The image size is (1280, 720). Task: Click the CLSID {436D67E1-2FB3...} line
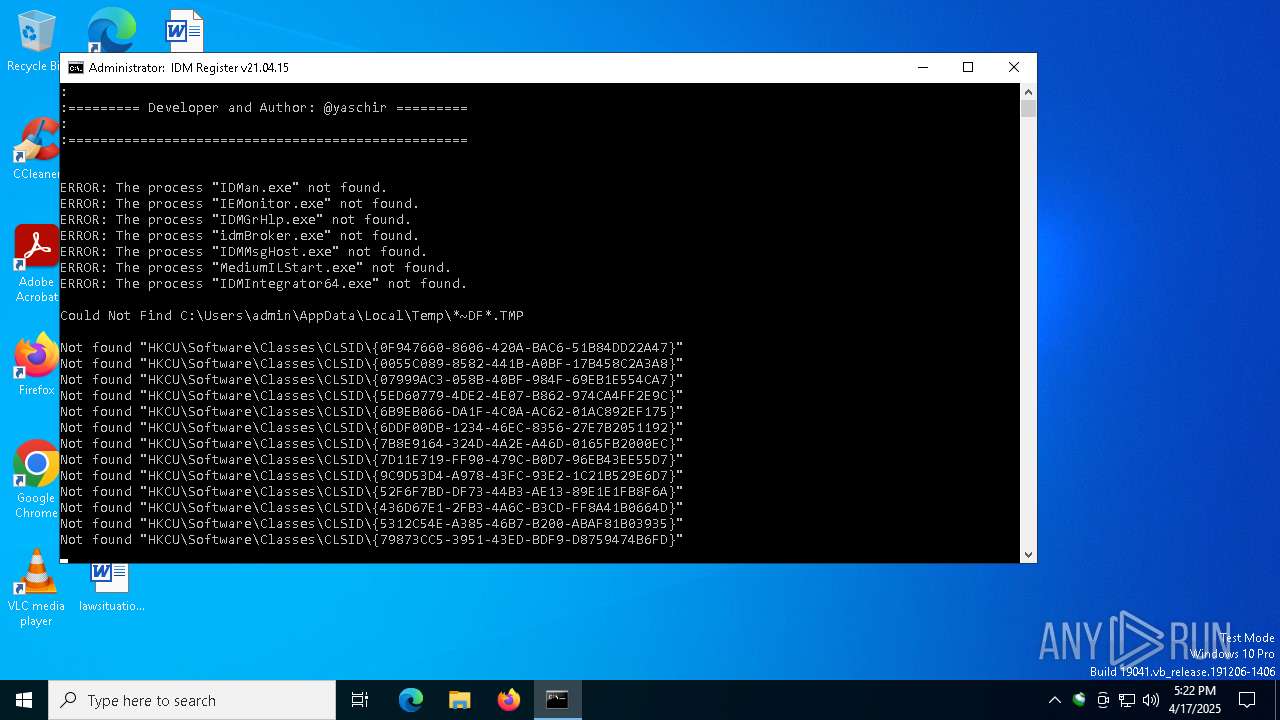point(372,508)
